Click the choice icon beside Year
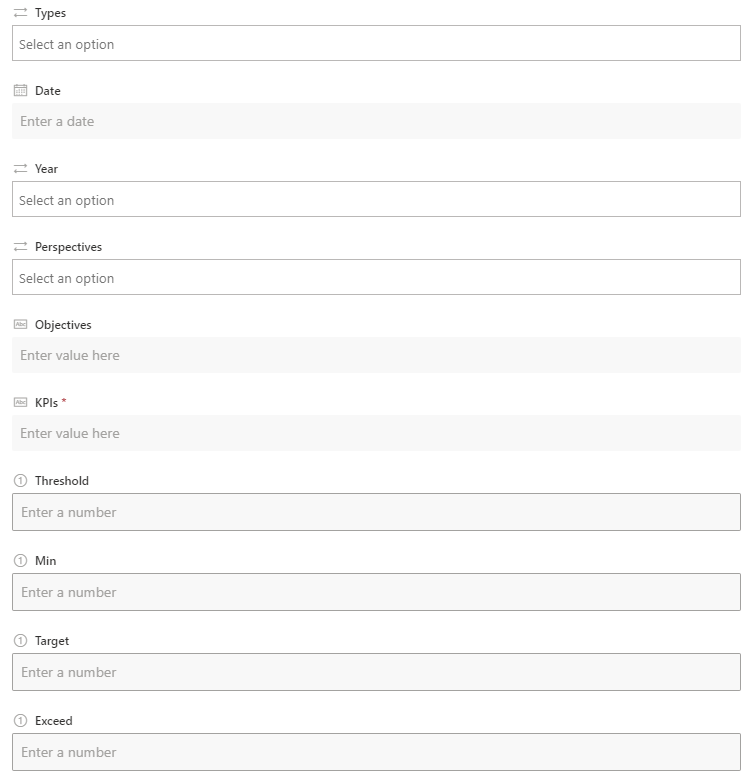 (20, 169)
